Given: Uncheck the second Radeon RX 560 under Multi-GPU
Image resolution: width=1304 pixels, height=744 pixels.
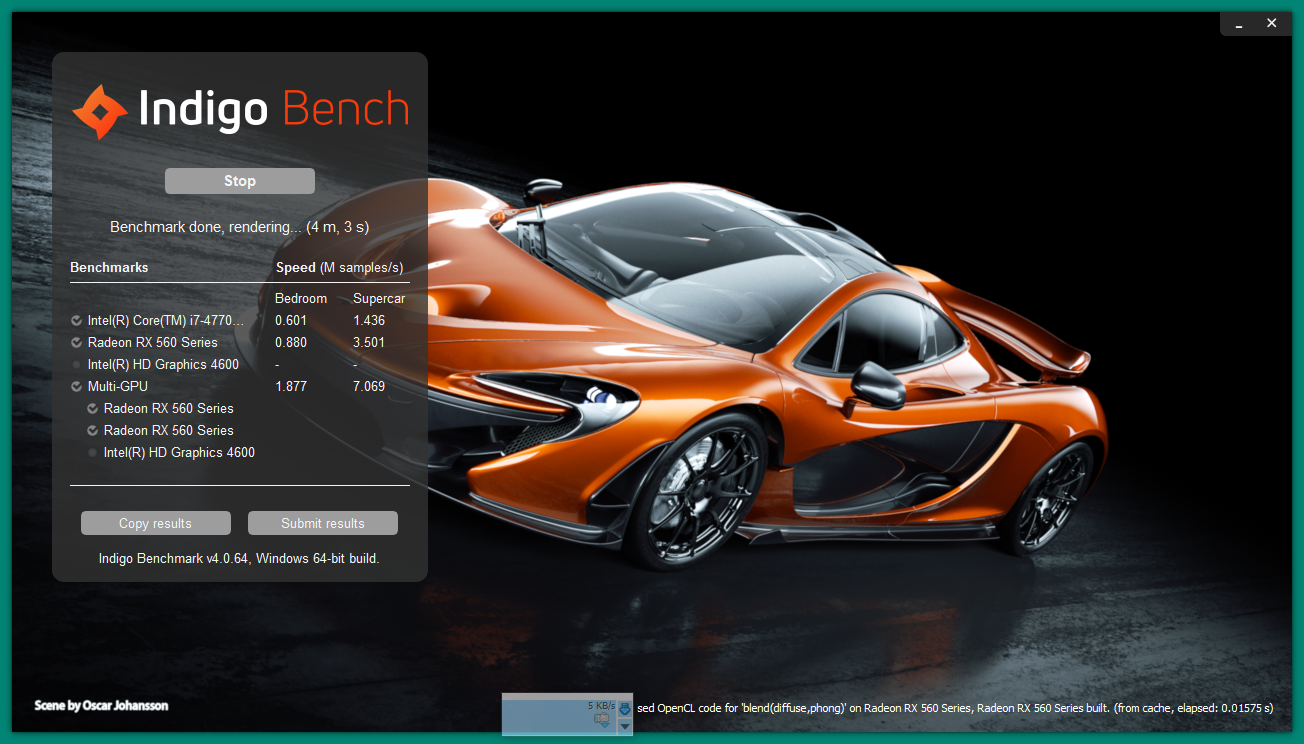Looking at the screenshot, I should [x=93, y=431].
